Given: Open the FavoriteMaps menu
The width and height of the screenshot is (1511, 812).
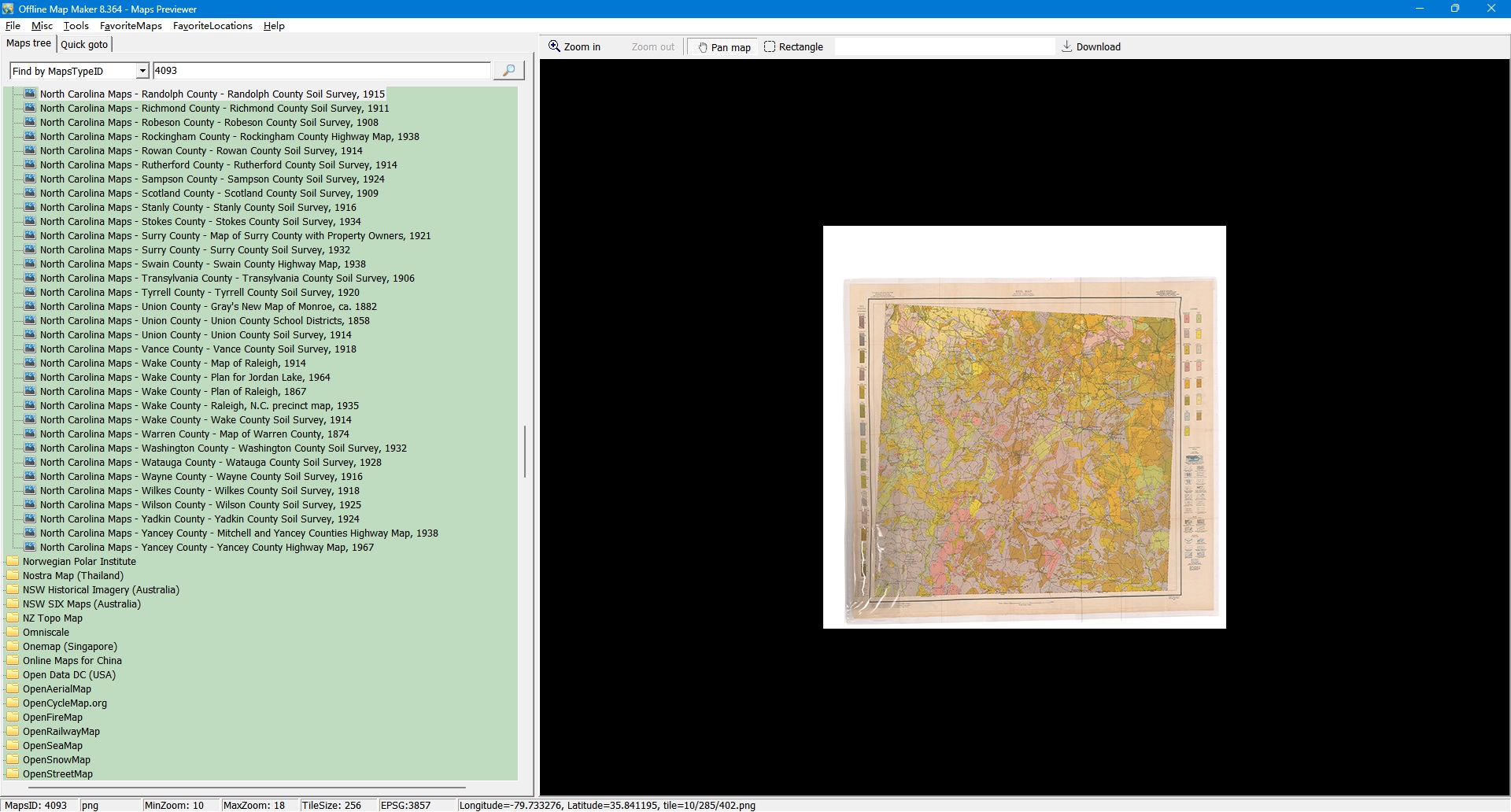Looking at the screenshot, I should pos(131,26).
